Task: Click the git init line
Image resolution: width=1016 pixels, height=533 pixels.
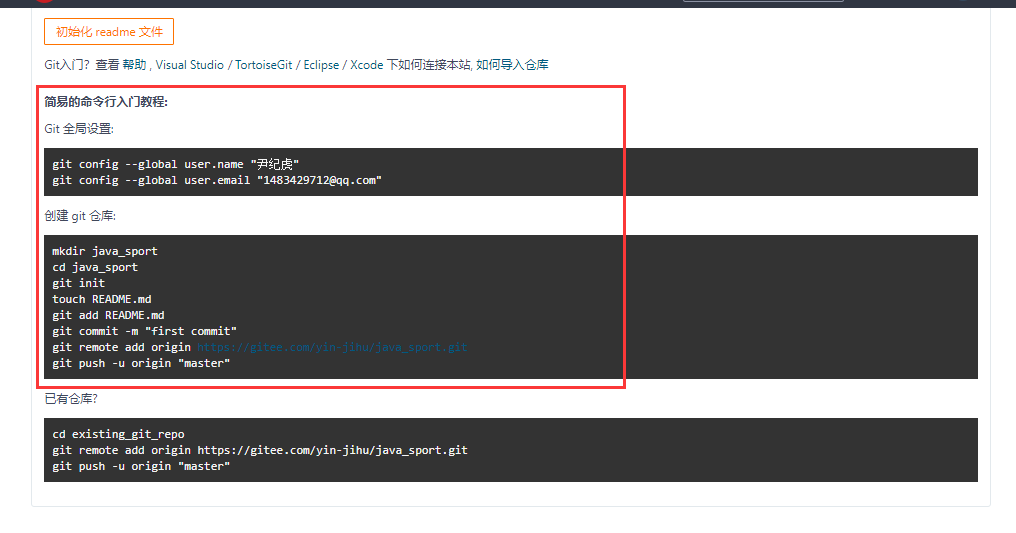Action: [78, 283]
